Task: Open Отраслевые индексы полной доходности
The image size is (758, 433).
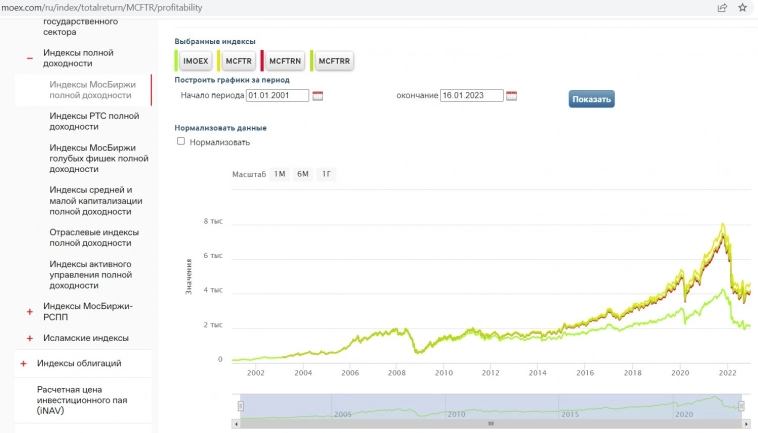Action: [x=94, y=237]
